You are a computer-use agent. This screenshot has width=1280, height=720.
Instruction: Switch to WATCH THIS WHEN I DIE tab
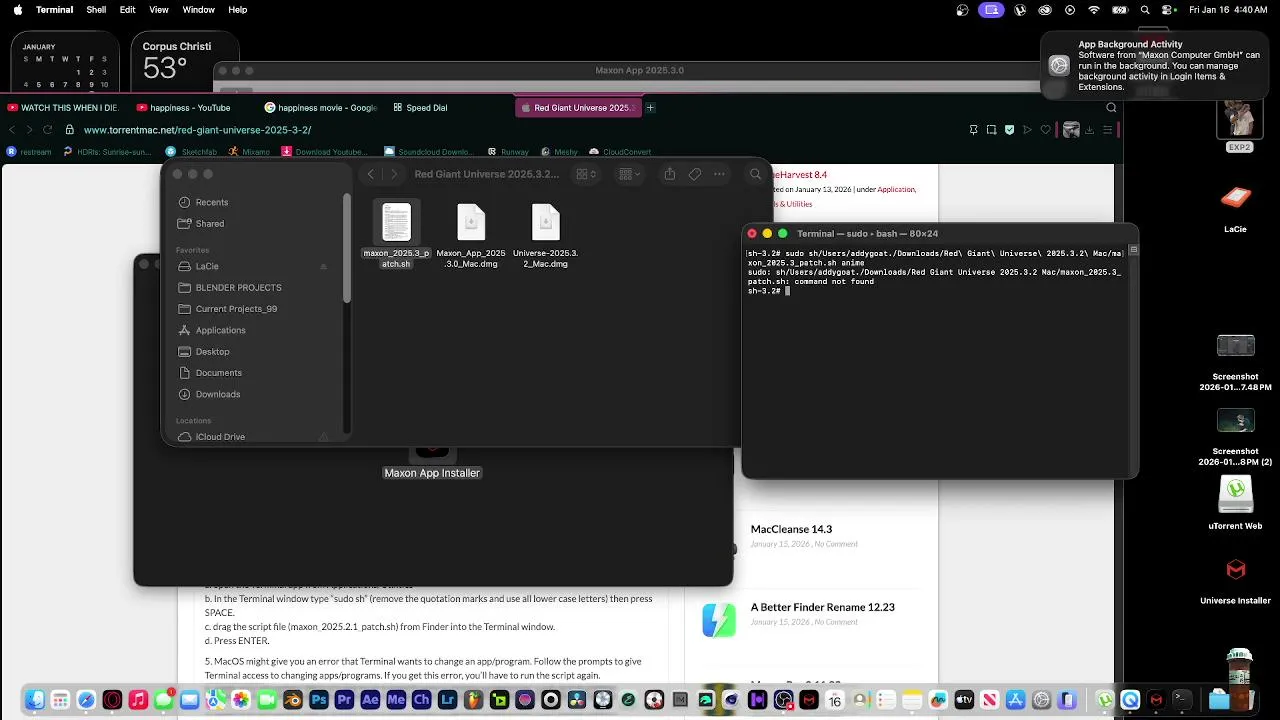[x=62, y=107]
